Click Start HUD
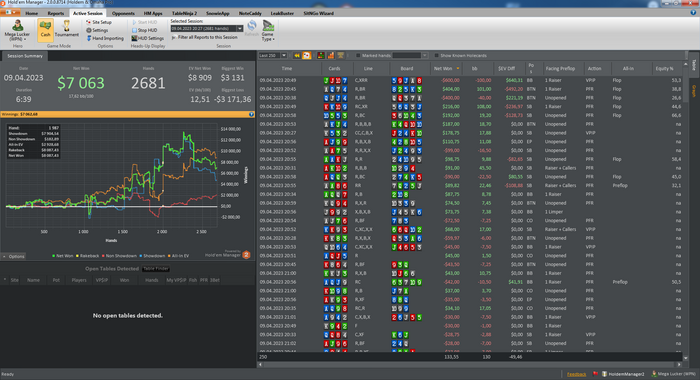Image resolution: width=700 pixels, height=380 pixels. tap(145, 22)
